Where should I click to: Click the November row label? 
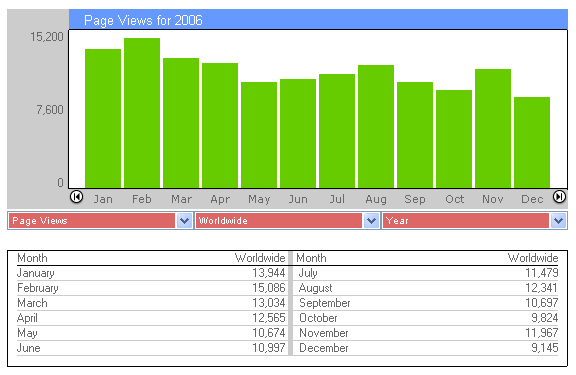pyautogui.click(x=324, y=333)
